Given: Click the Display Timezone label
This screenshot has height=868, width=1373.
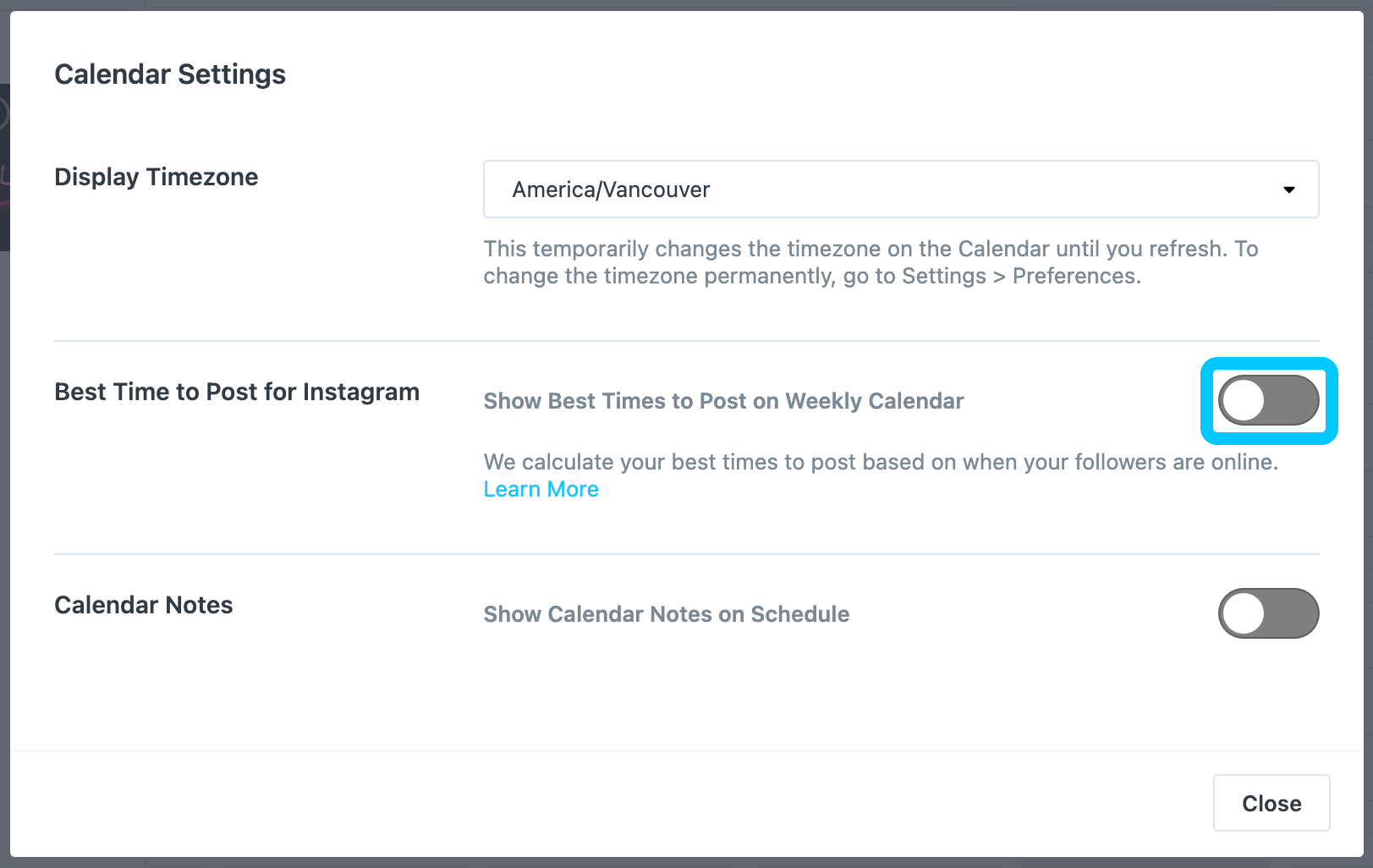Looking at the screenshot, I should point(157,177).
